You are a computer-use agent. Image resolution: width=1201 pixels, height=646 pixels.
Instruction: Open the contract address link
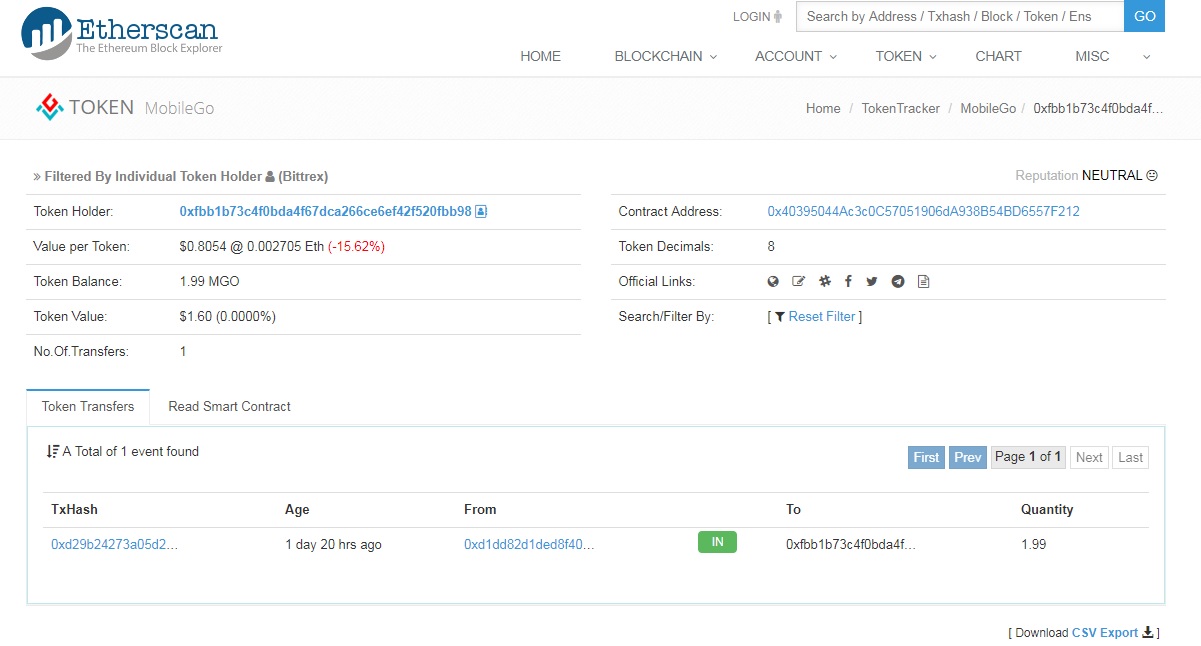pos(923,212)
